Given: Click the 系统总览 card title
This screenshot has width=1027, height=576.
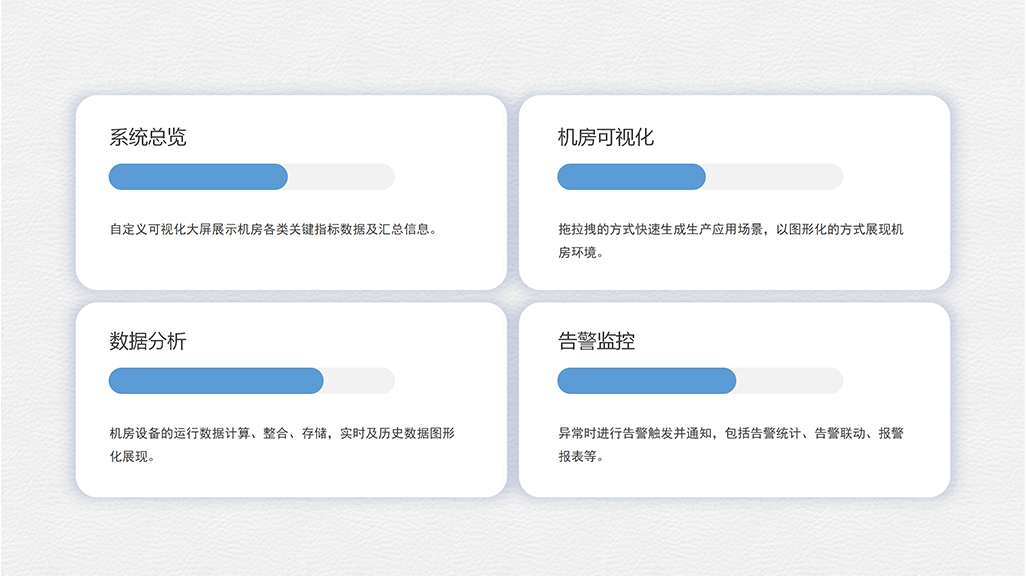Looking at the screenshot, I should point(147,137).
